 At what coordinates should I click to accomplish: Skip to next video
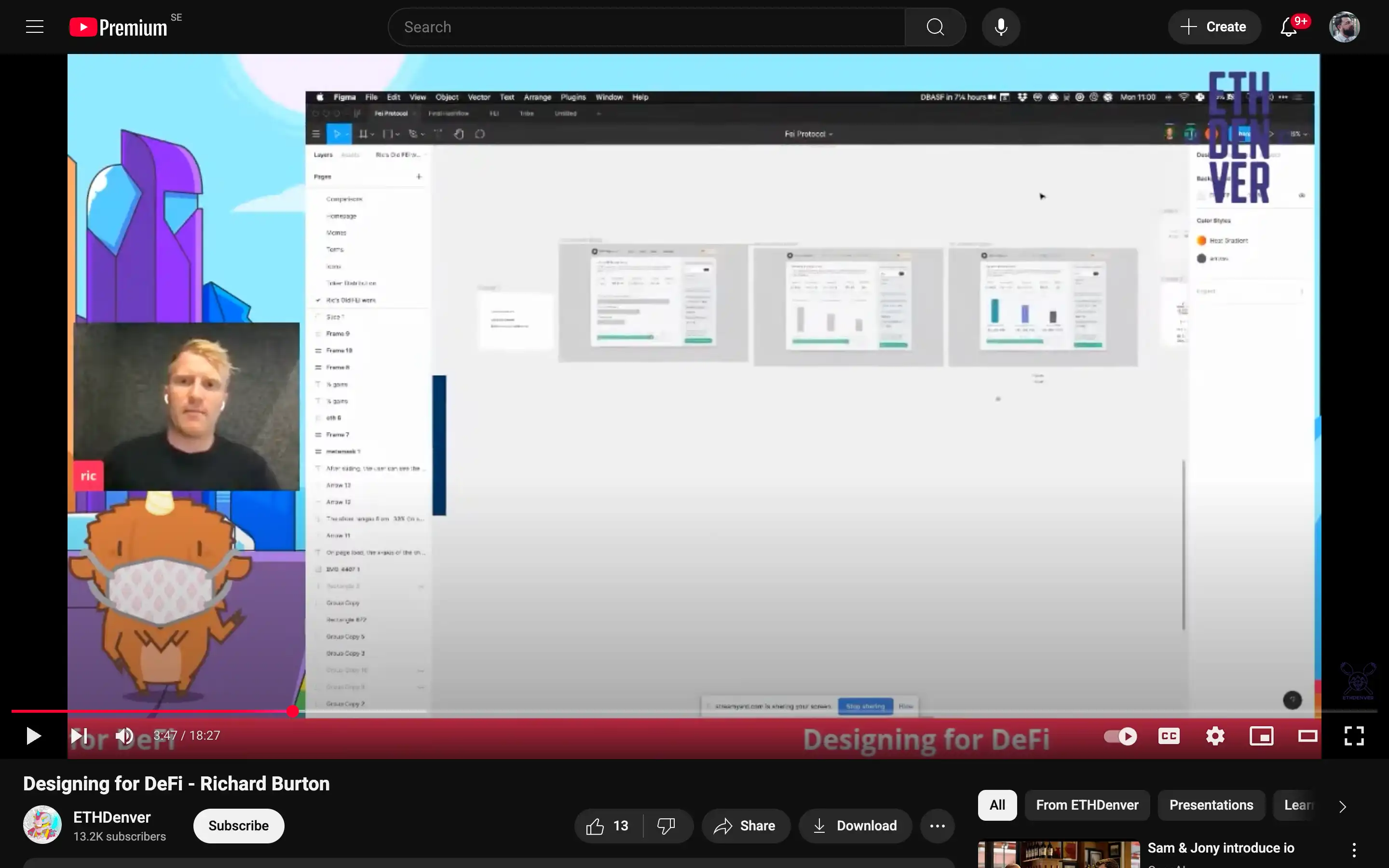(x=79, y=735)
